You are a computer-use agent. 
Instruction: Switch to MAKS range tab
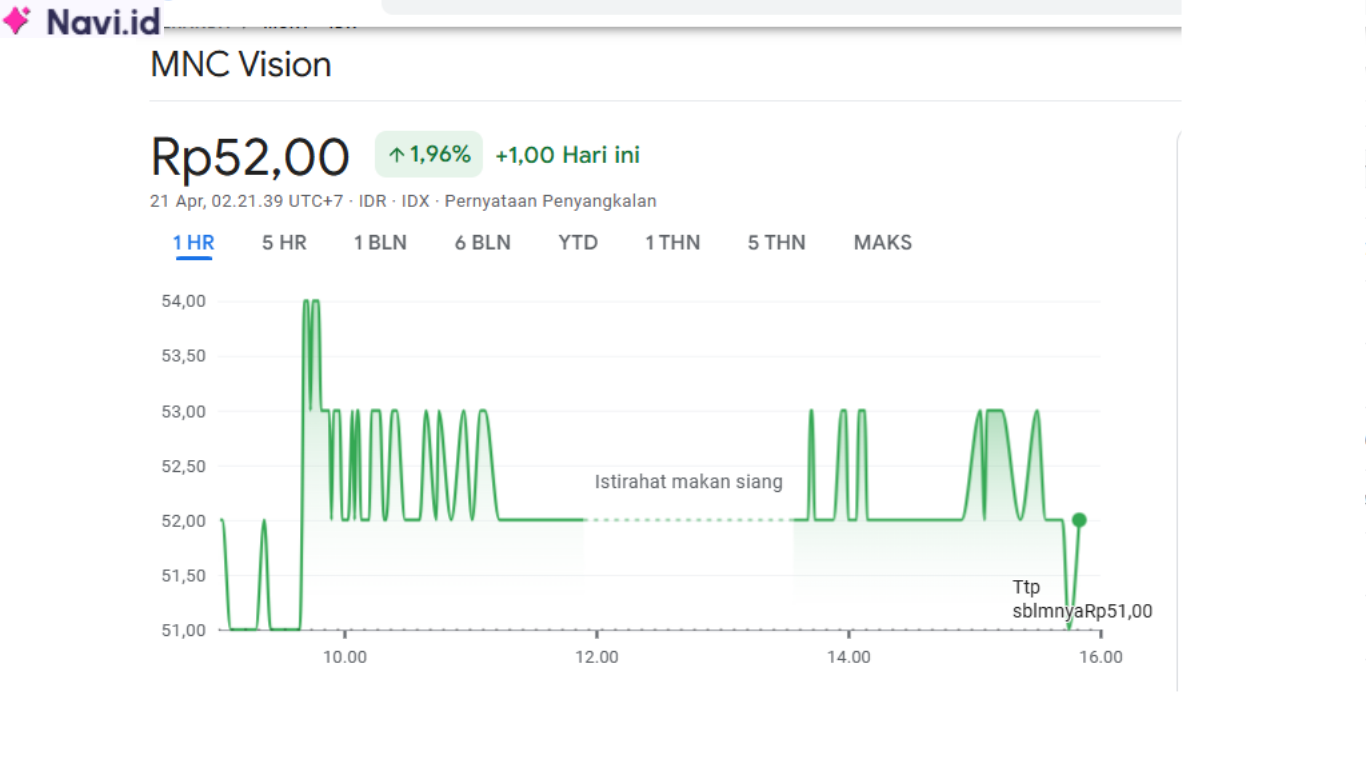[x=883, y=243]
